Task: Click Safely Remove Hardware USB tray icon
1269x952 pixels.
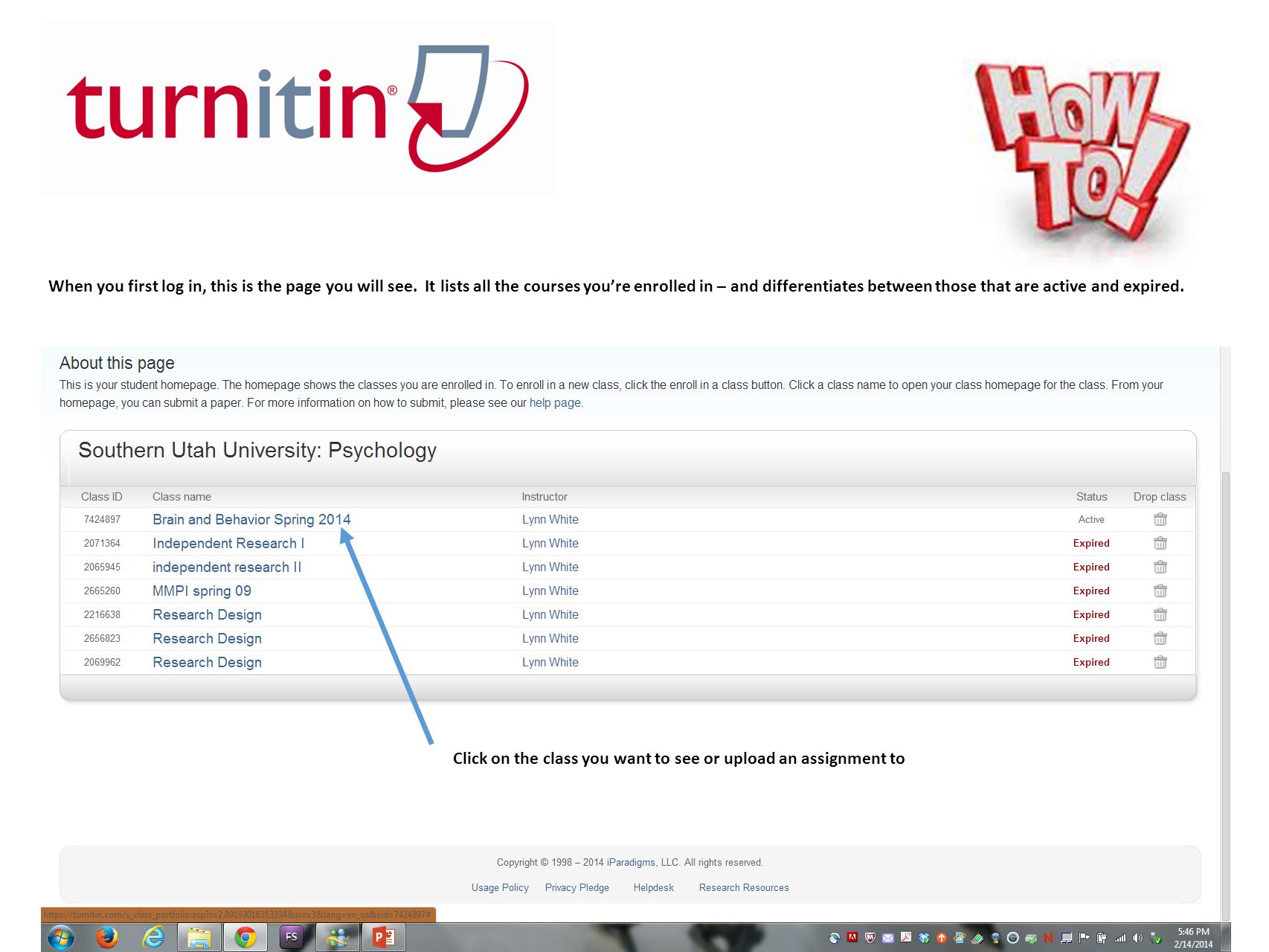Action: click(1155, 938)
